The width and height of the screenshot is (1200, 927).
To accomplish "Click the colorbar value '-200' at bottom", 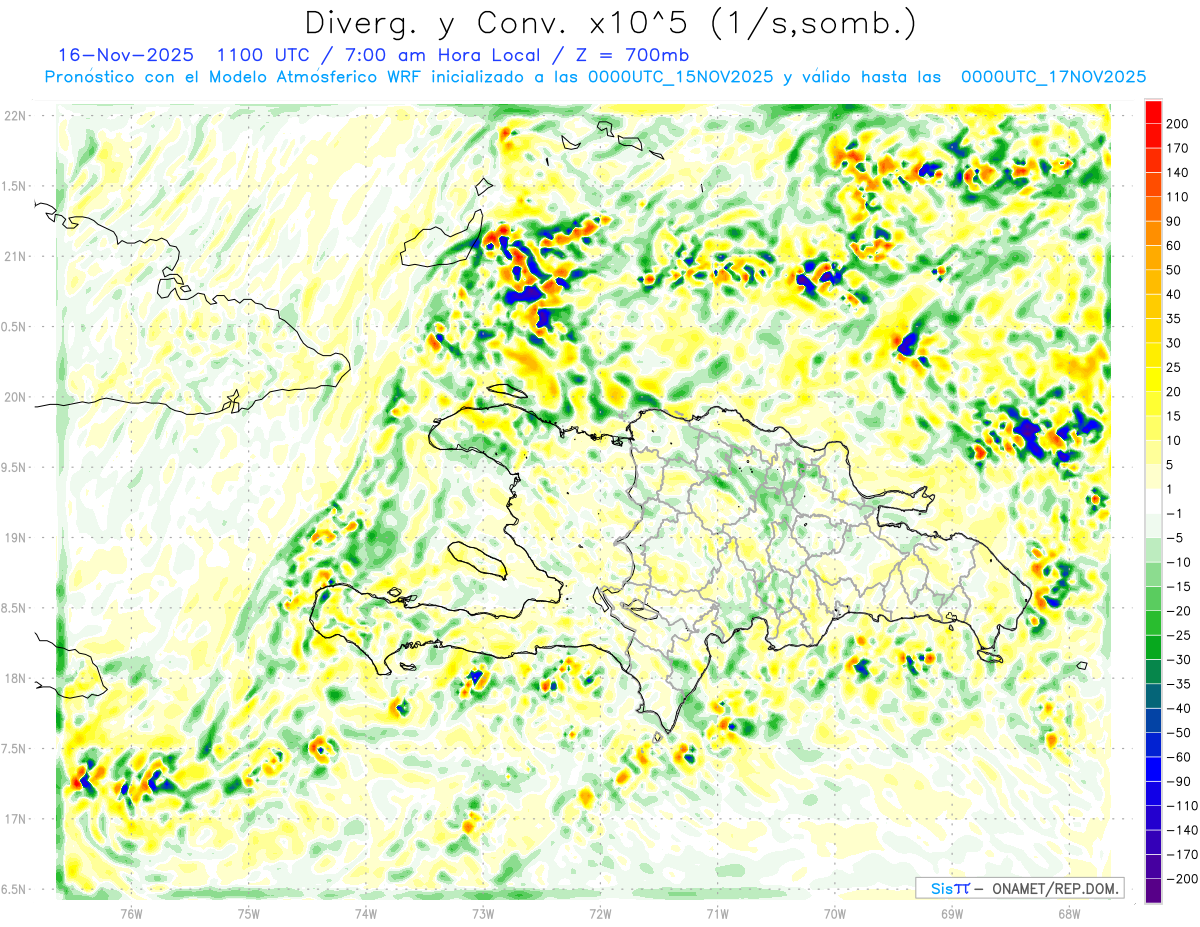I will (1182, 878).
